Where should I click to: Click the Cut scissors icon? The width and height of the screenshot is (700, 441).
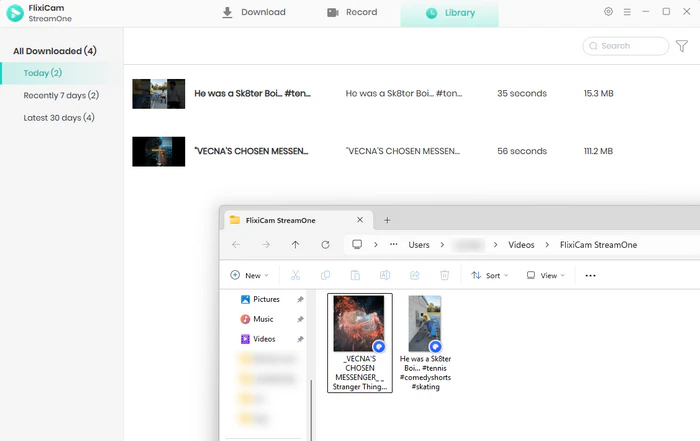coord(296,275)
